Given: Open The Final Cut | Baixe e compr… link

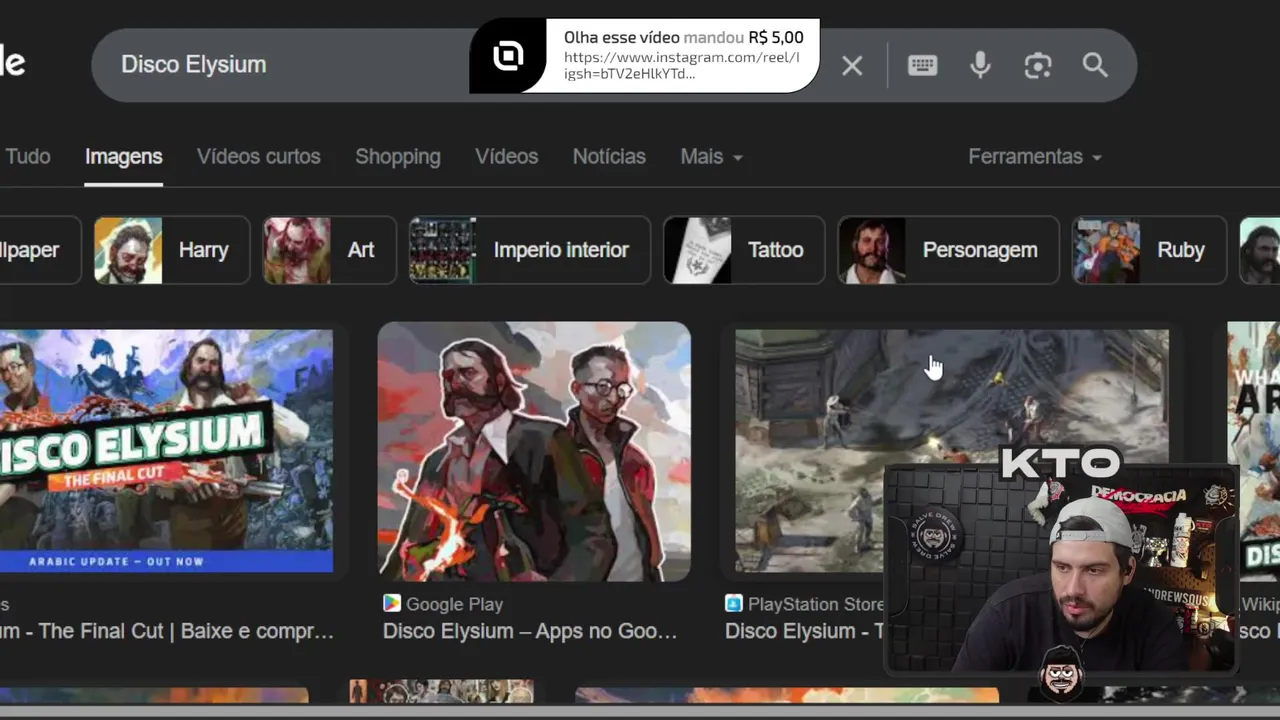Looking at the screenshot, I should 167,631.
